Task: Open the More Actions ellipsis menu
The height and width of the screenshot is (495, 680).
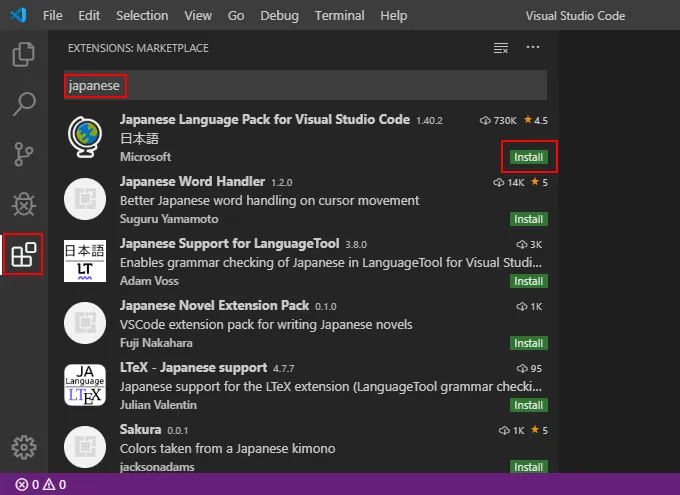Action: 533,47
